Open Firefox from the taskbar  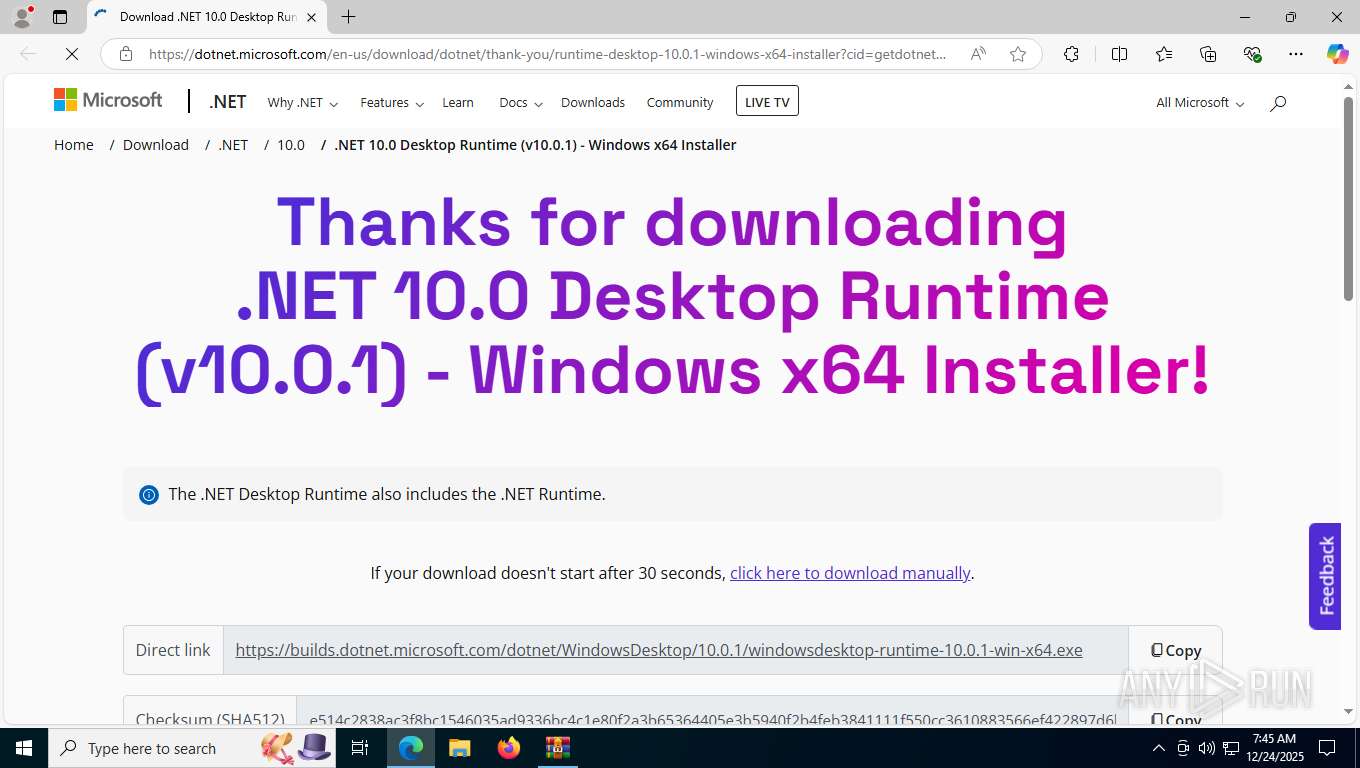(508, 748)
